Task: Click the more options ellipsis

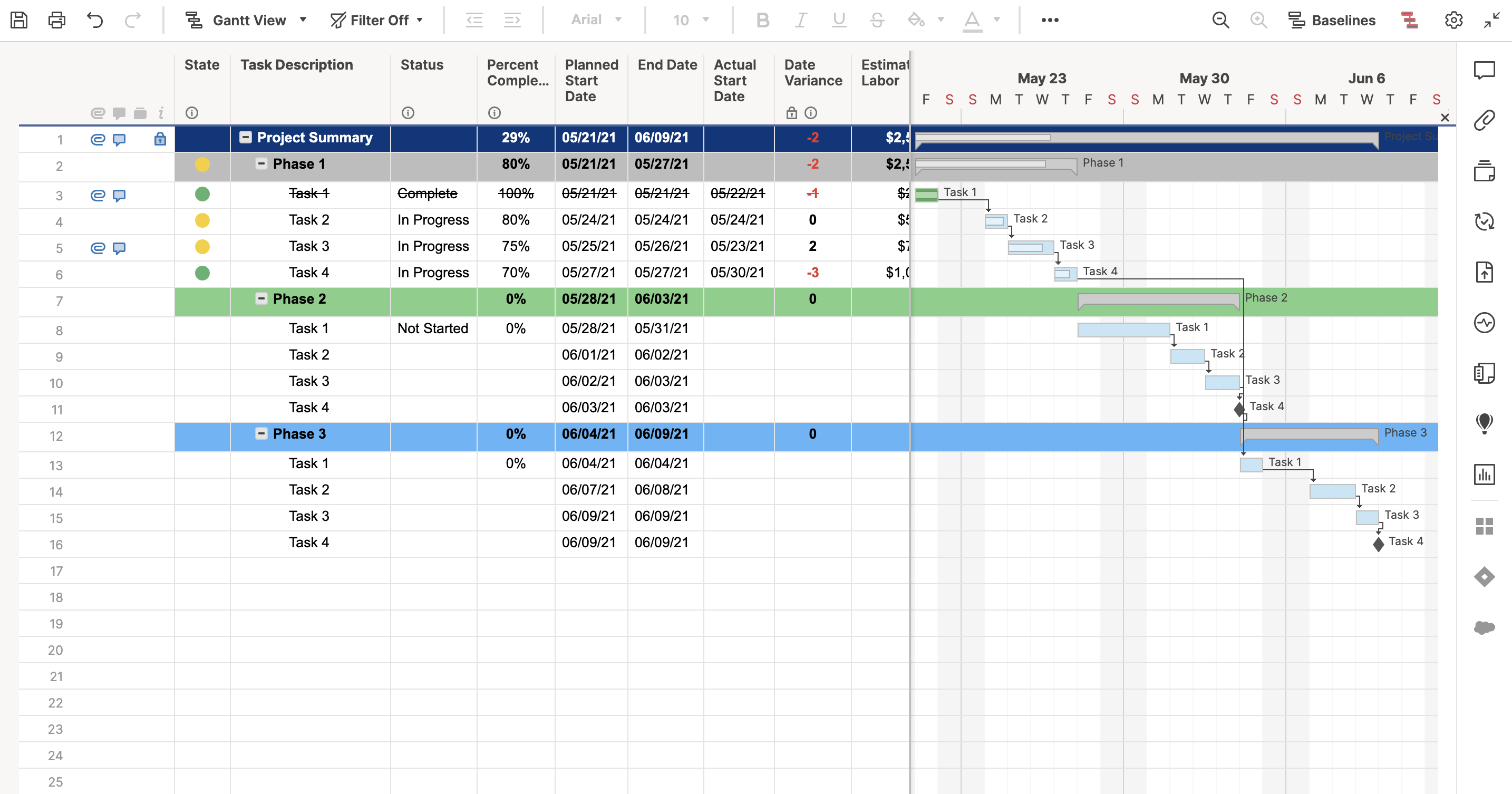Action: pos(1050,20)
